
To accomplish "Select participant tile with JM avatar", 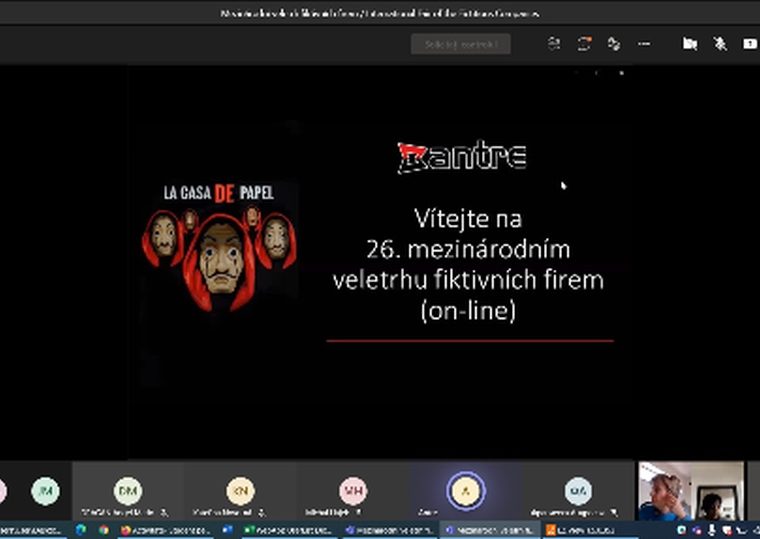I will [45, 491].
